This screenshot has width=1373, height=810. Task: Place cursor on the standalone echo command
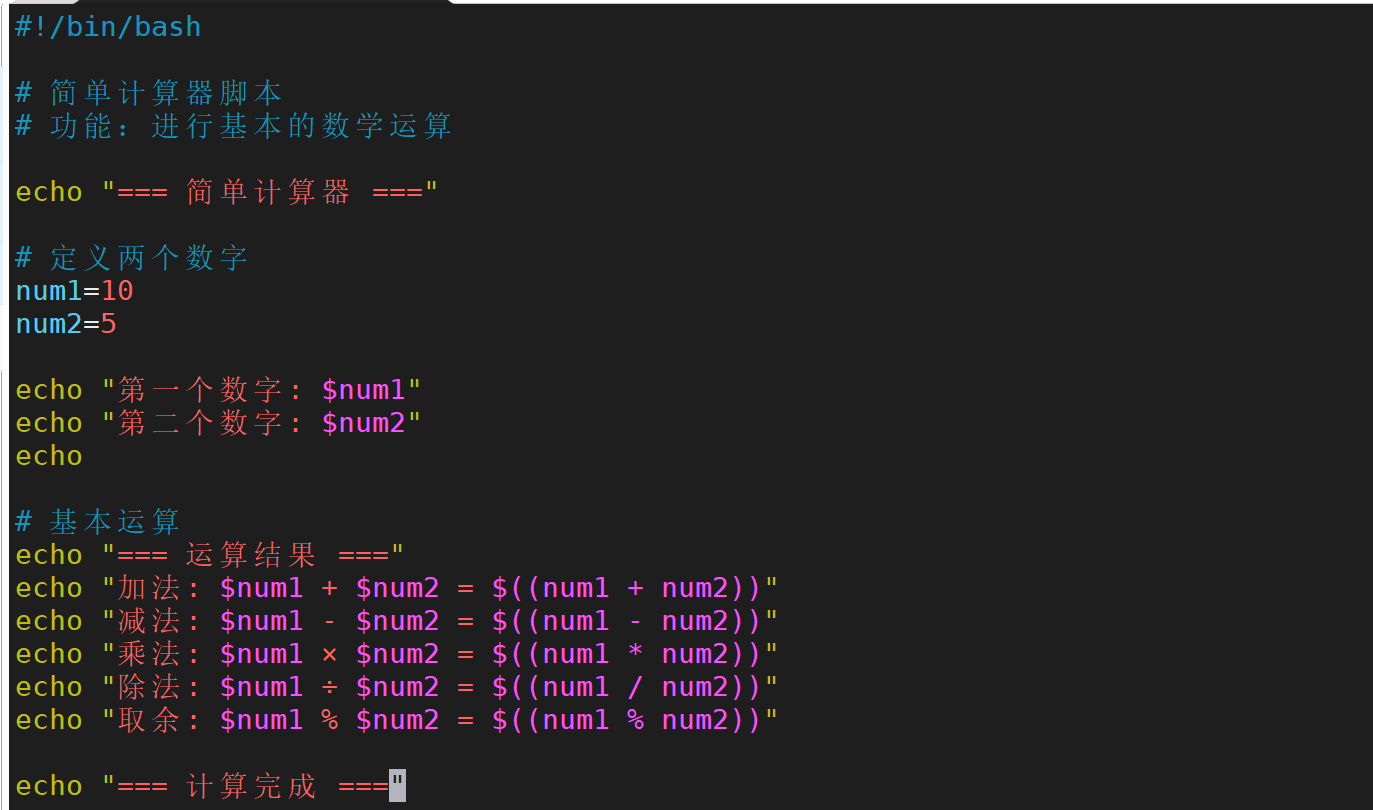(x=49, y=456)
